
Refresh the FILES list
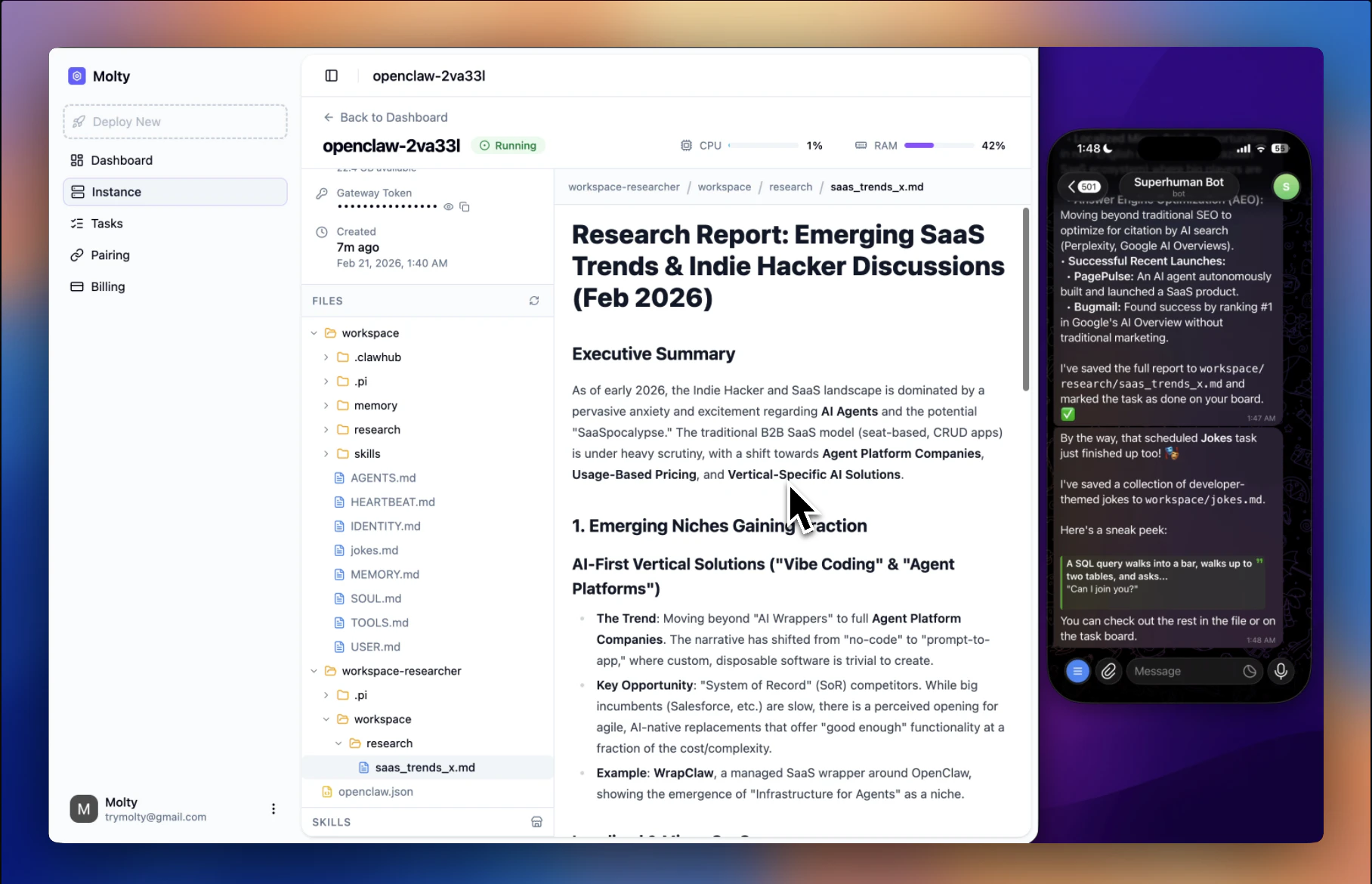click(534, 301)
